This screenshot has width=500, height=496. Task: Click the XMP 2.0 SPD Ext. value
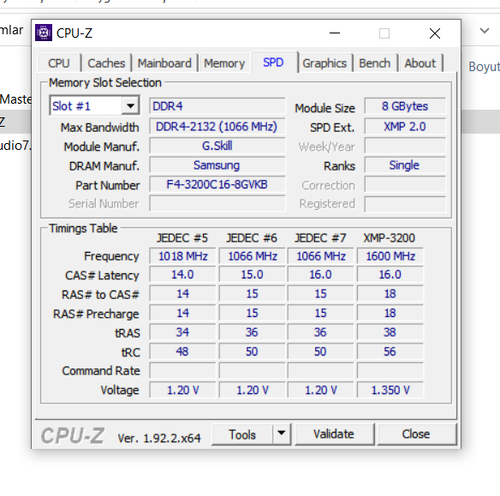tap(405, 126)
